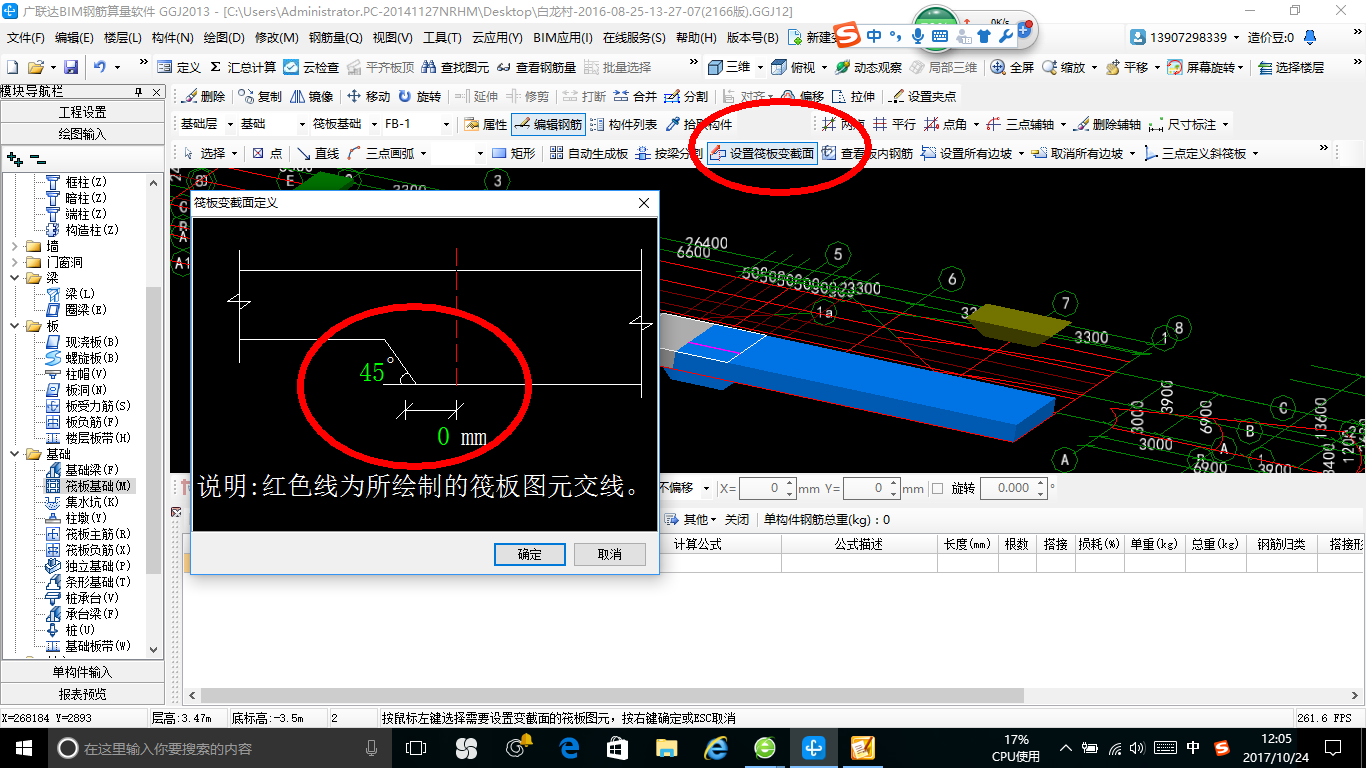1366x768 pixels.
Task: Open the 三点画弧 arc dropdown arrow
Action: [424, 153]
